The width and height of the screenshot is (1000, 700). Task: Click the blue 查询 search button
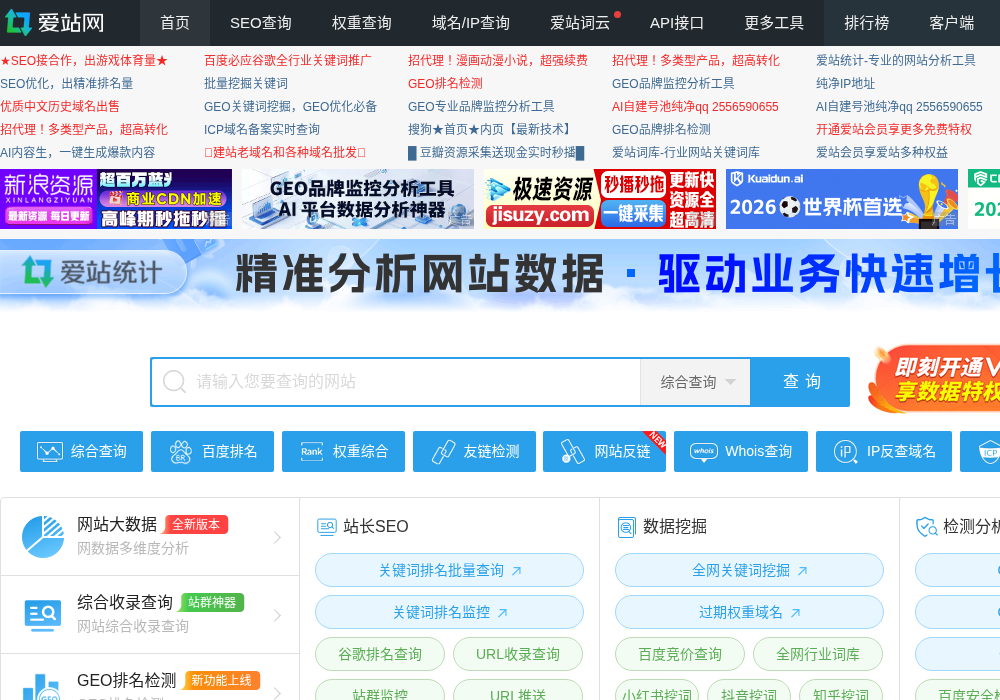pyautogui.click(x=800, y=382)
